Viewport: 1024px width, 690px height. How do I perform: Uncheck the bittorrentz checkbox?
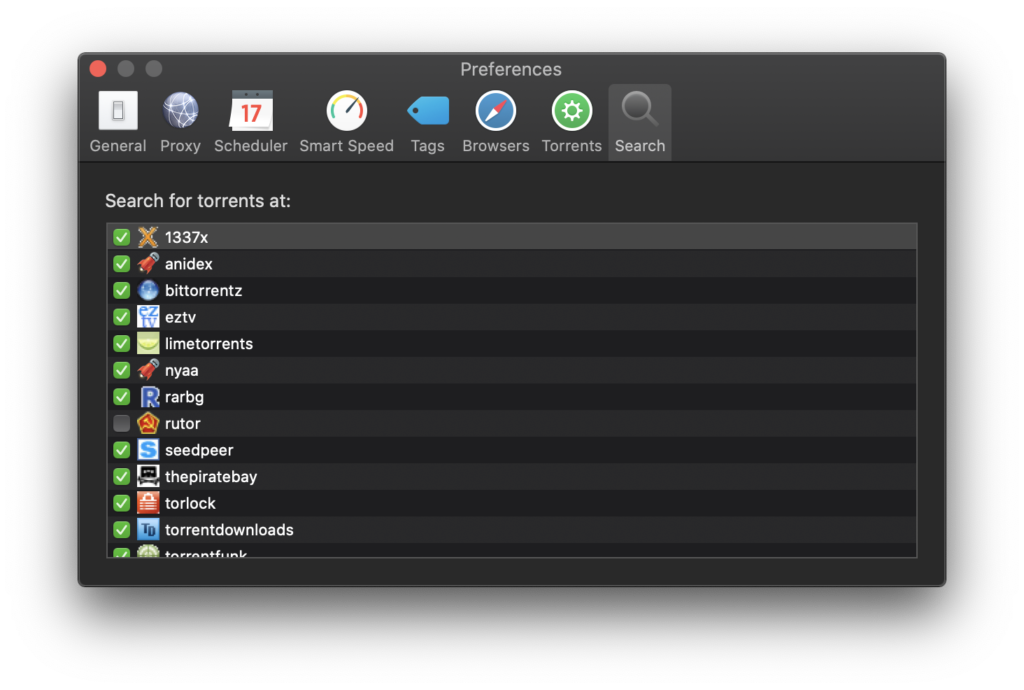pyautogui.click(x=121, y=290)
